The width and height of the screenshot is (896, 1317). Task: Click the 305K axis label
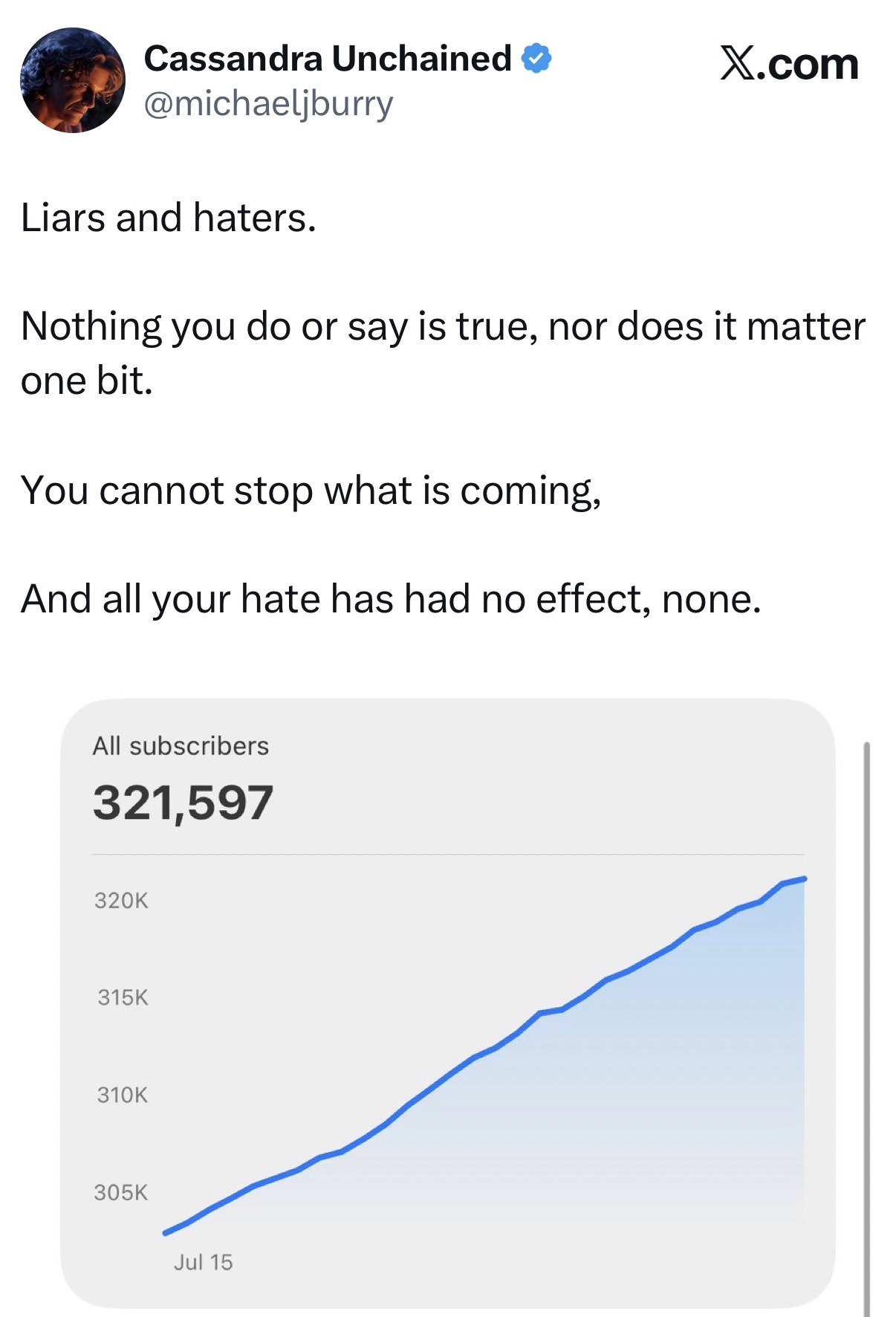click(x=121, y=1192)
